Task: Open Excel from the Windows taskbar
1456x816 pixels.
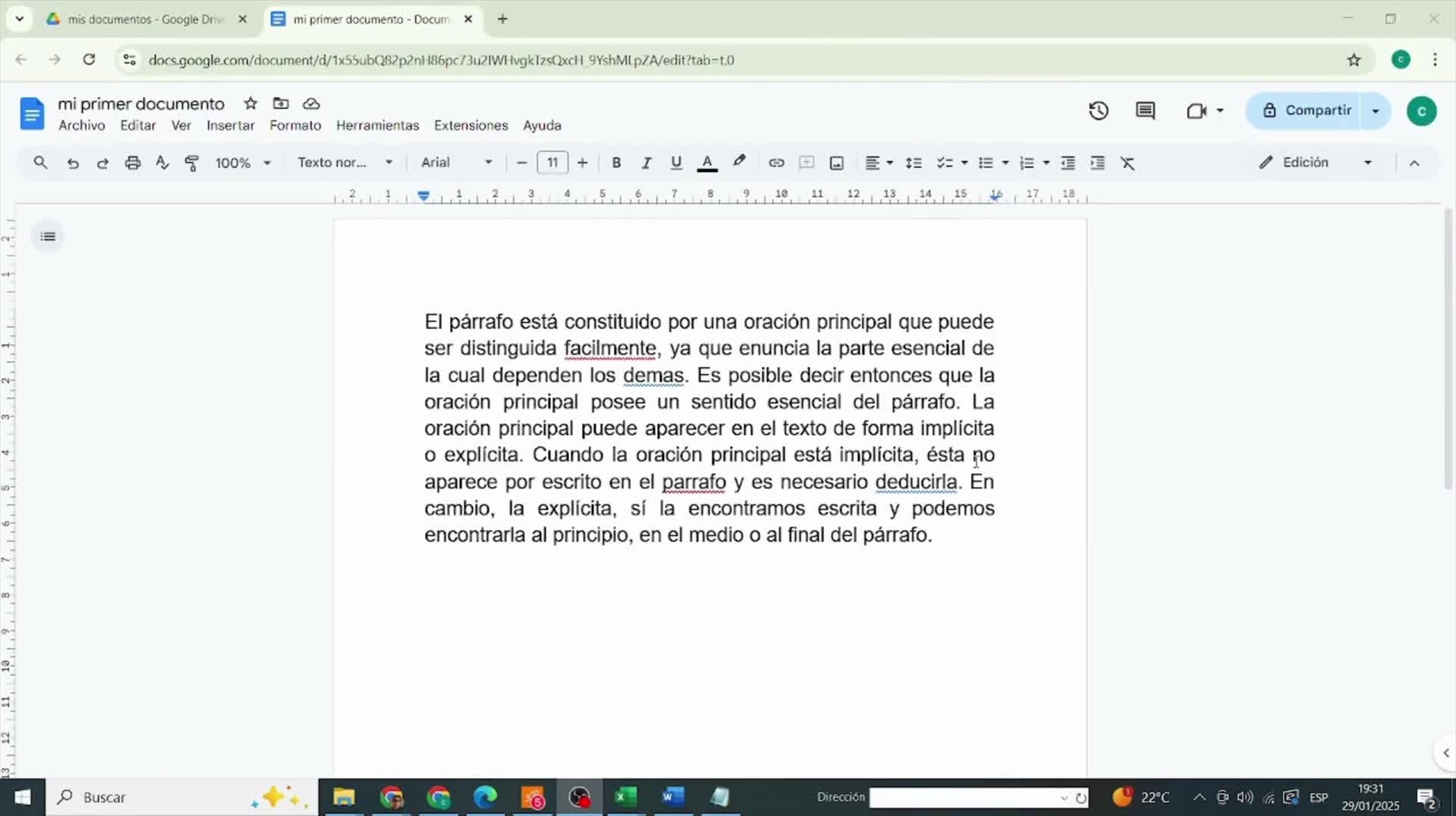Action: tap(625, 797)
